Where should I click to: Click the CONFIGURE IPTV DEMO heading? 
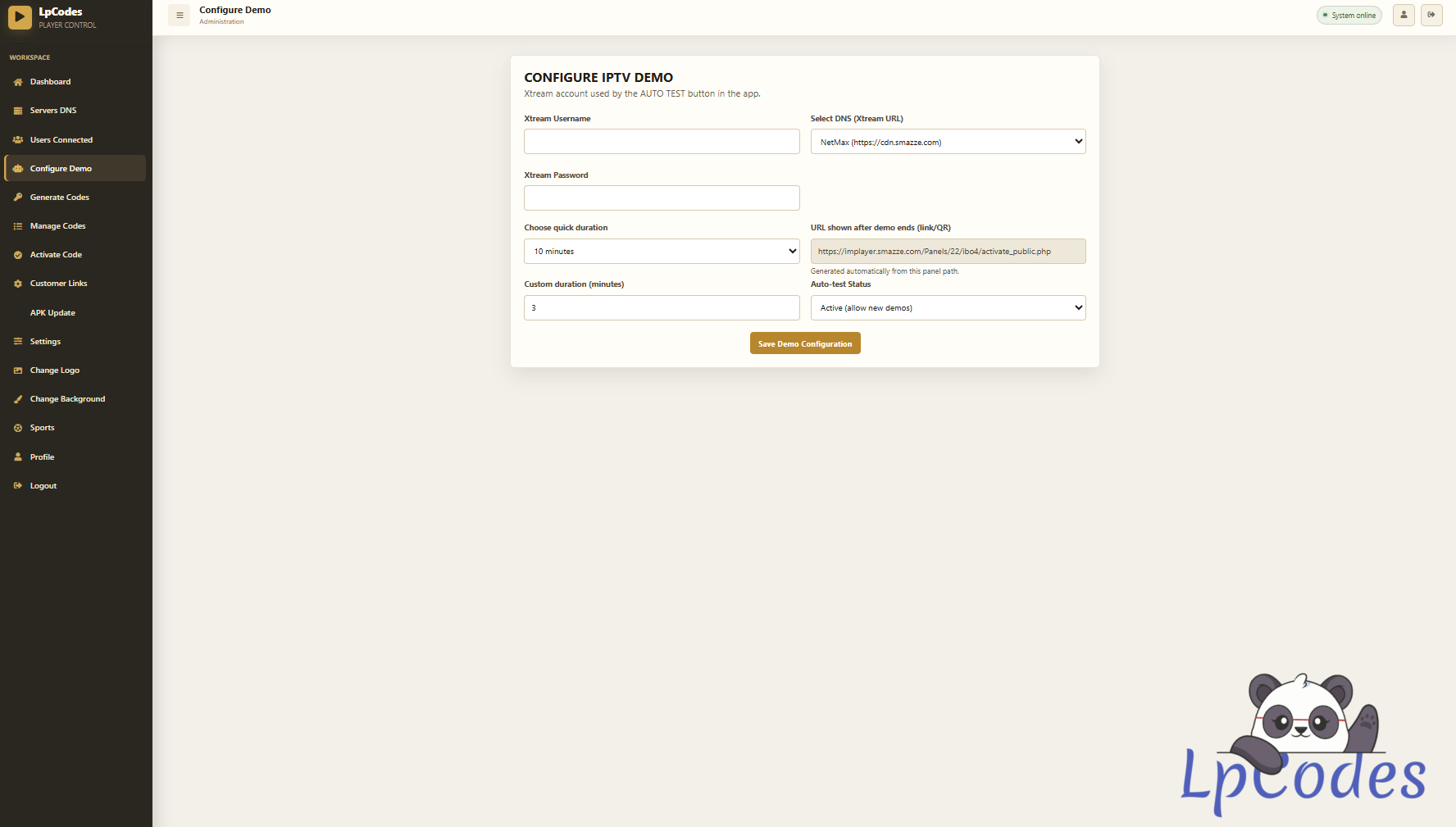click(598, 78)
